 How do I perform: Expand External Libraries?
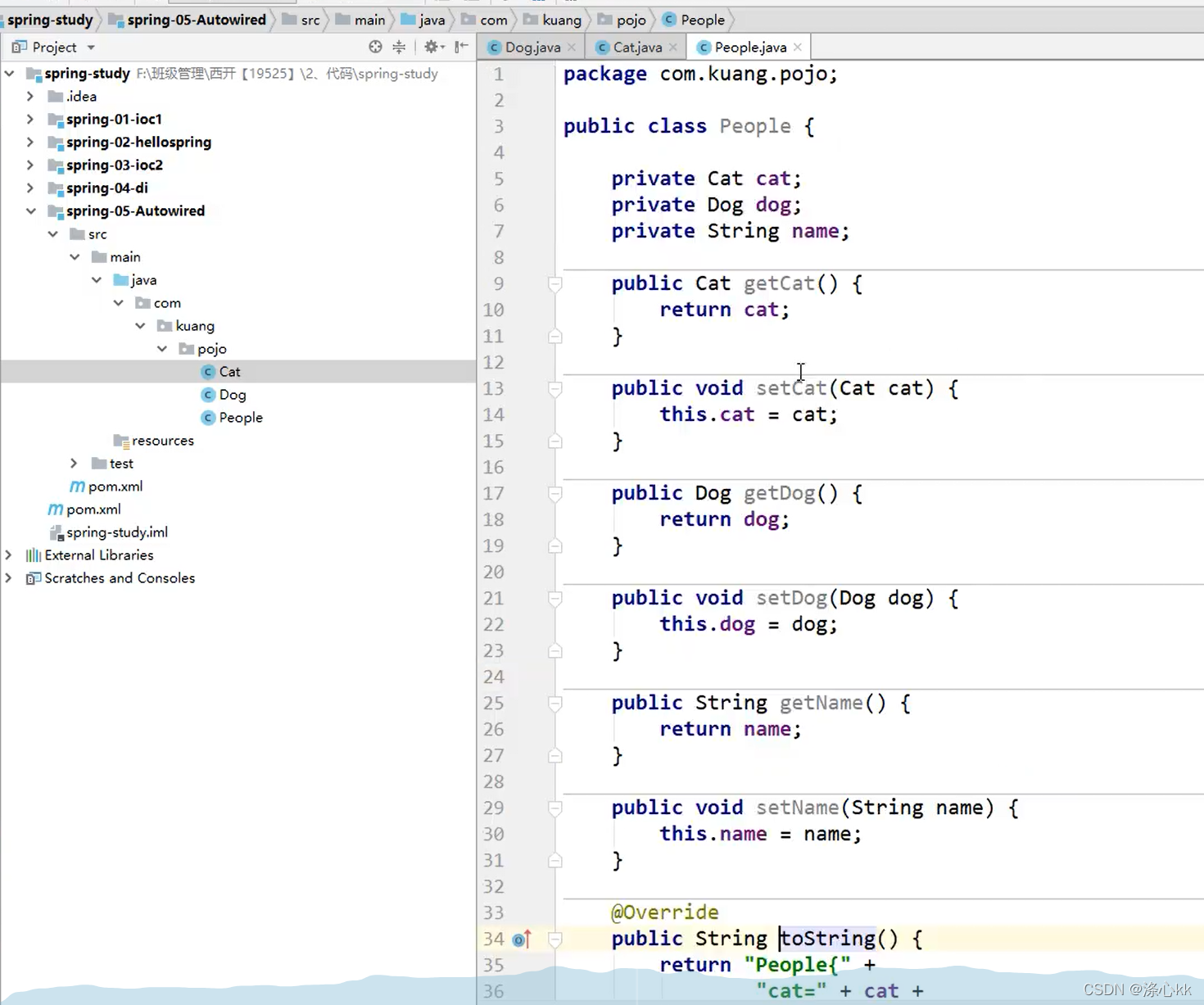coord(9,555)
